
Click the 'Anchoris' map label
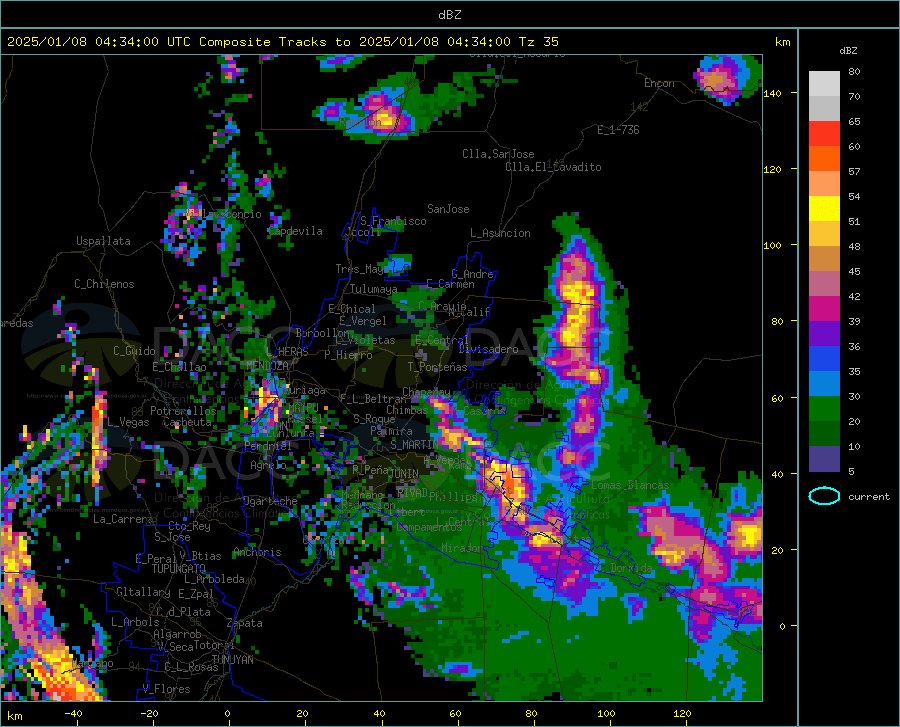point(257,553)
